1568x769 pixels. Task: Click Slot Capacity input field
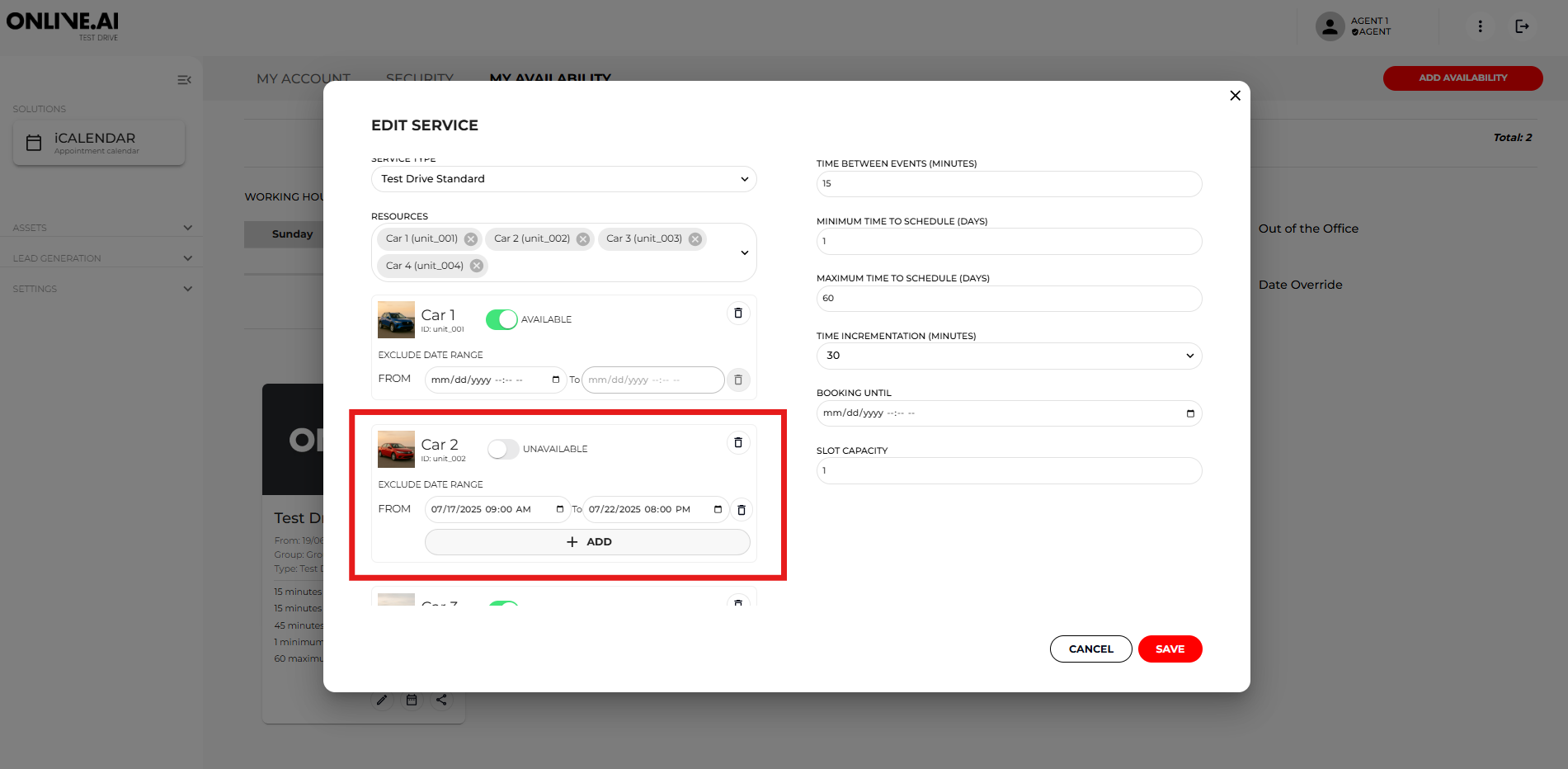point(1008,471)
